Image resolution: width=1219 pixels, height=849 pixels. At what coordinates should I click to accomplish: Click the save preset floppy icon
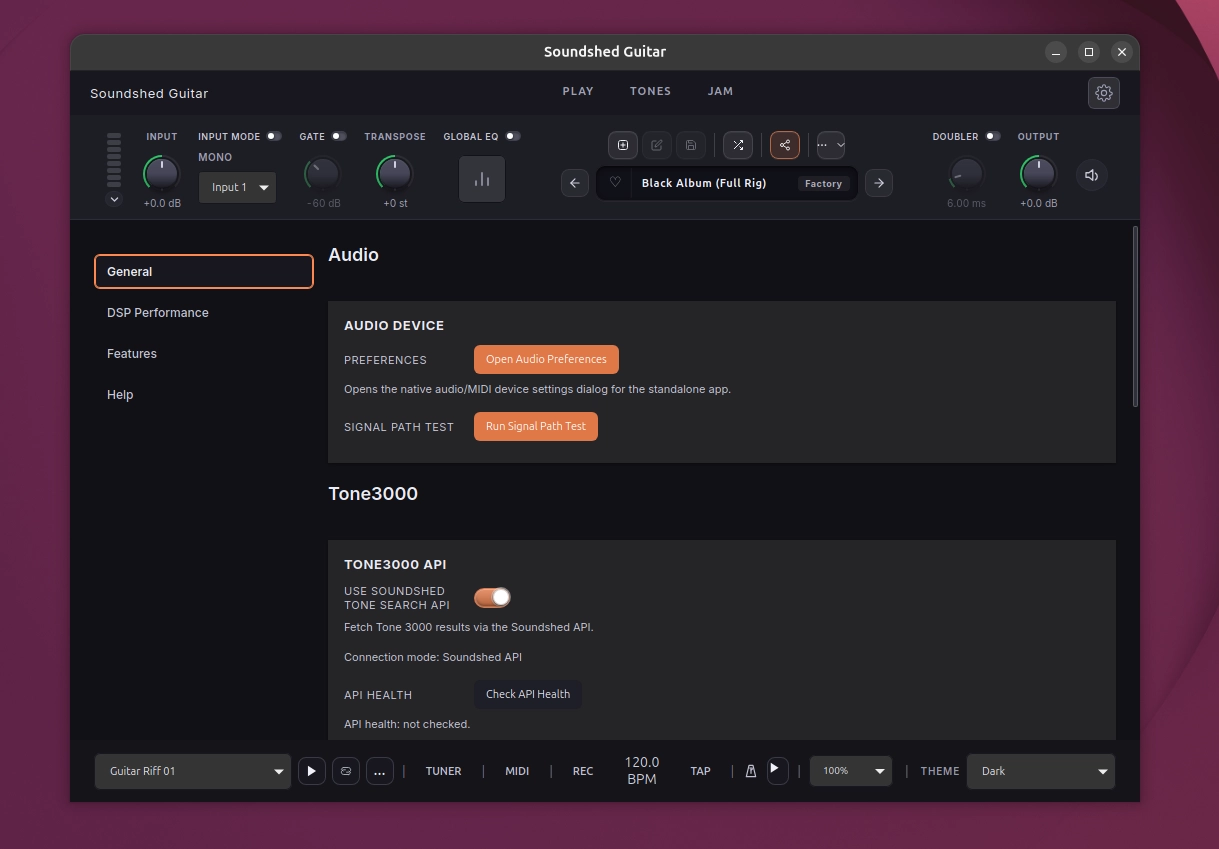pos(691,145)
